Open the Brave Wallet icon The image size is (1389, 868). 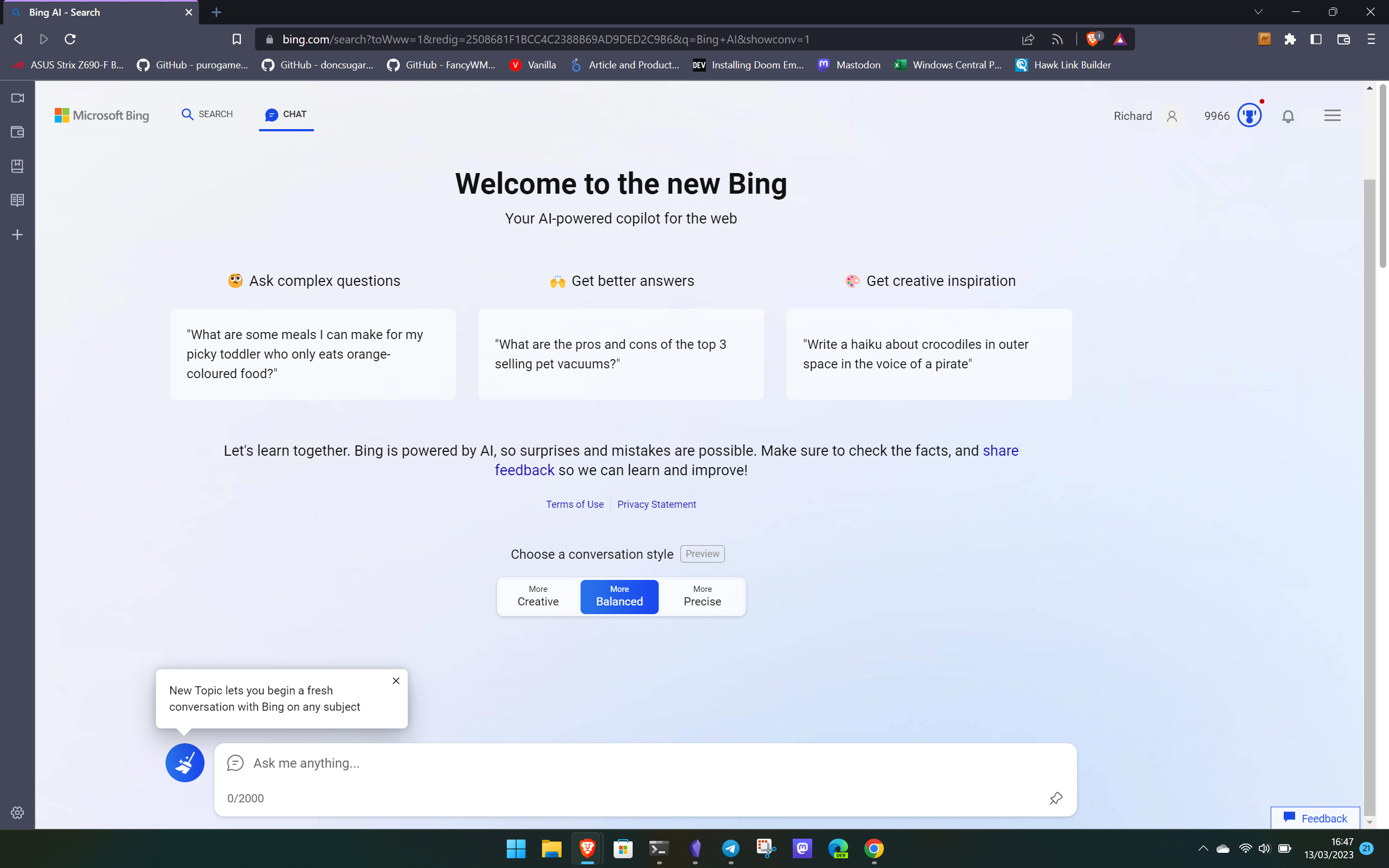click(1343, 39)
